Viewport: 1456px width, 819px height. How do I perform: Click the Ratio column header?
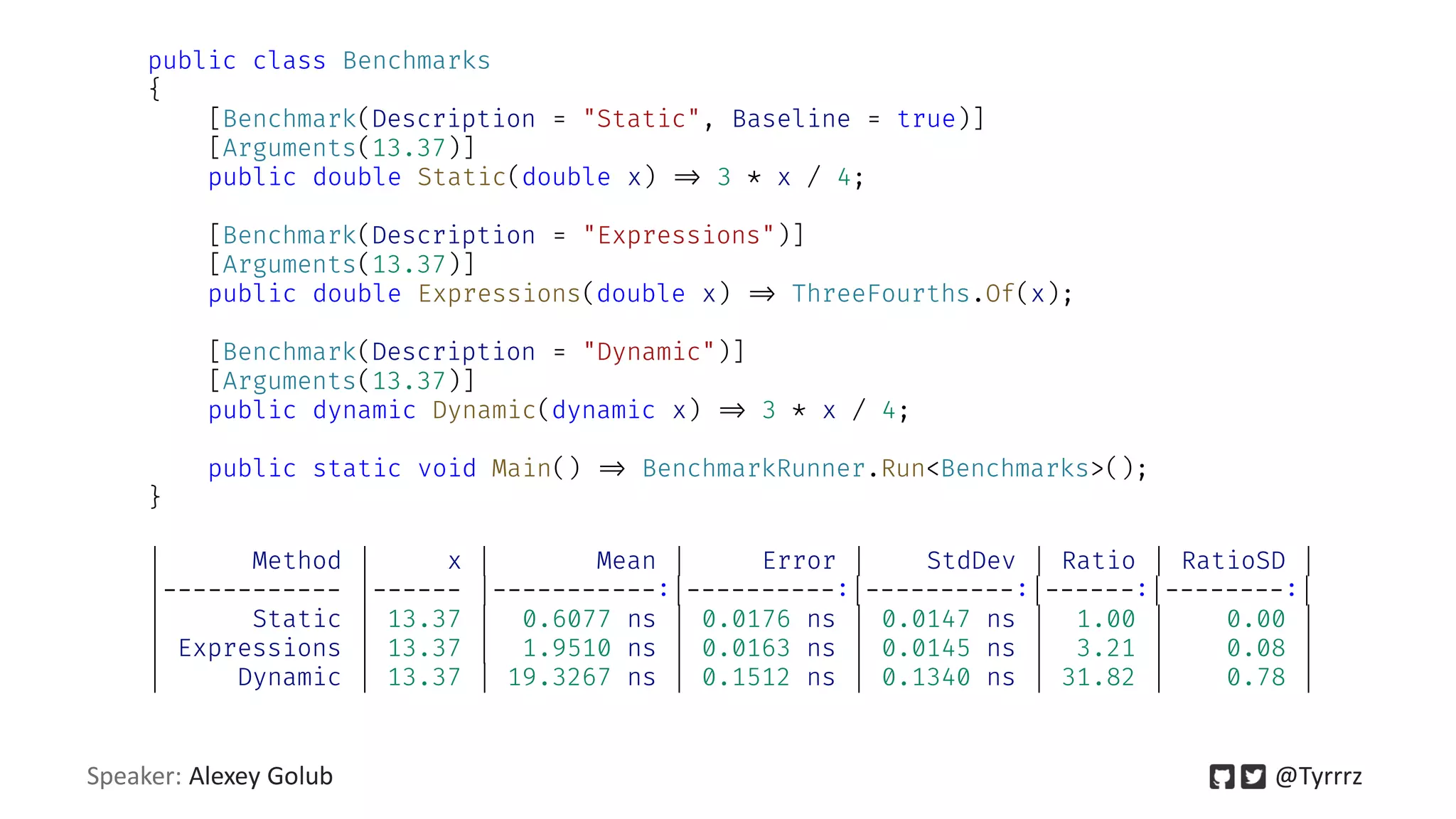point(1098,561)
